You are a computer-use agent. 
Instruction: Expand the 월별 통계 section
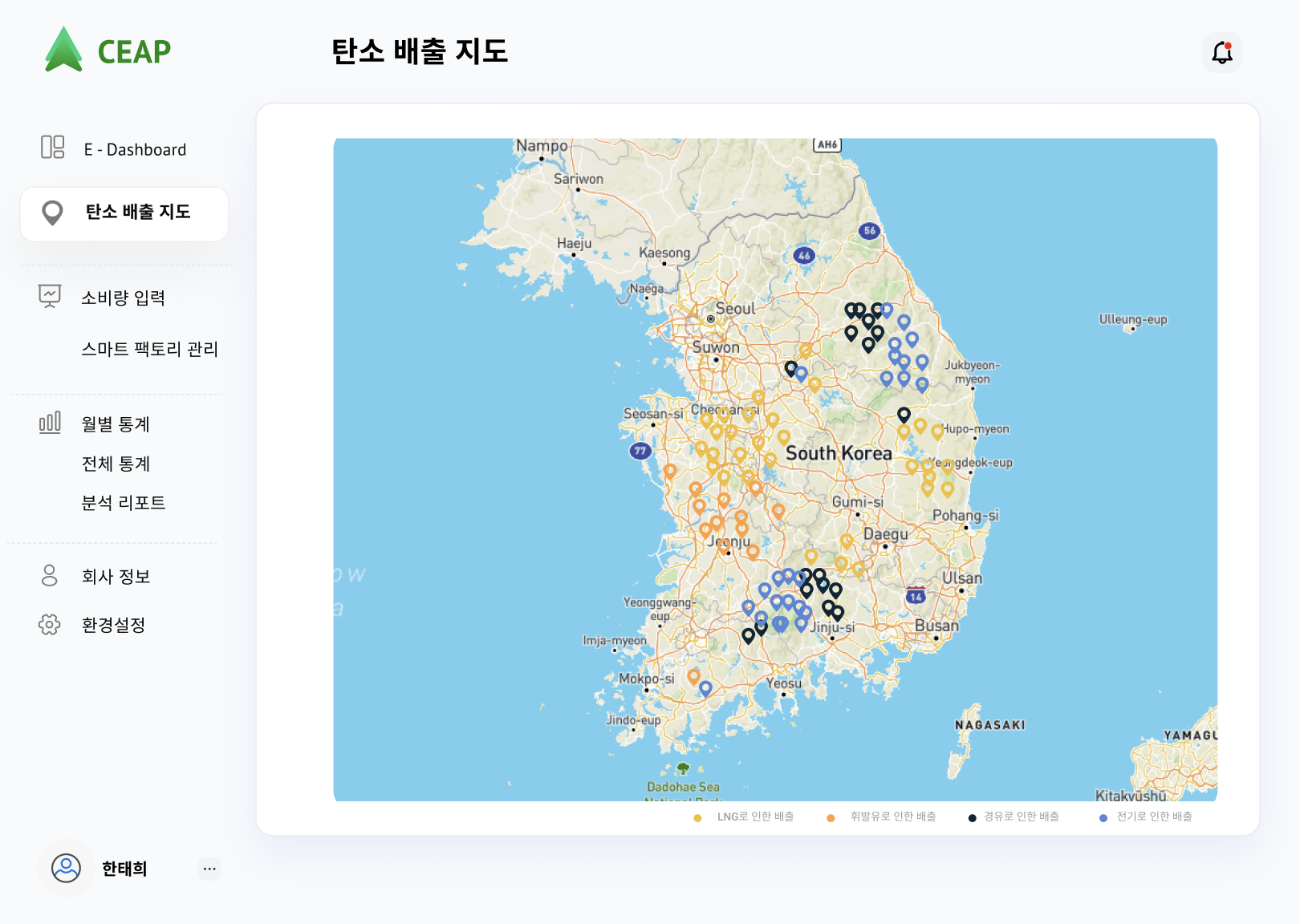click(x=116, y=424)
